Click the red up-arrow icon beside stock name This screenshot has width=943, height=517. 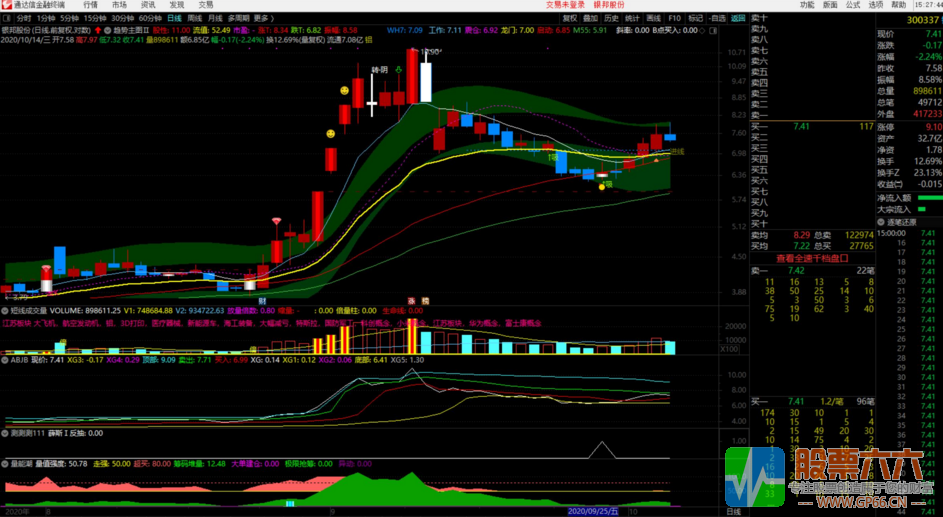[x=97, y=29]
